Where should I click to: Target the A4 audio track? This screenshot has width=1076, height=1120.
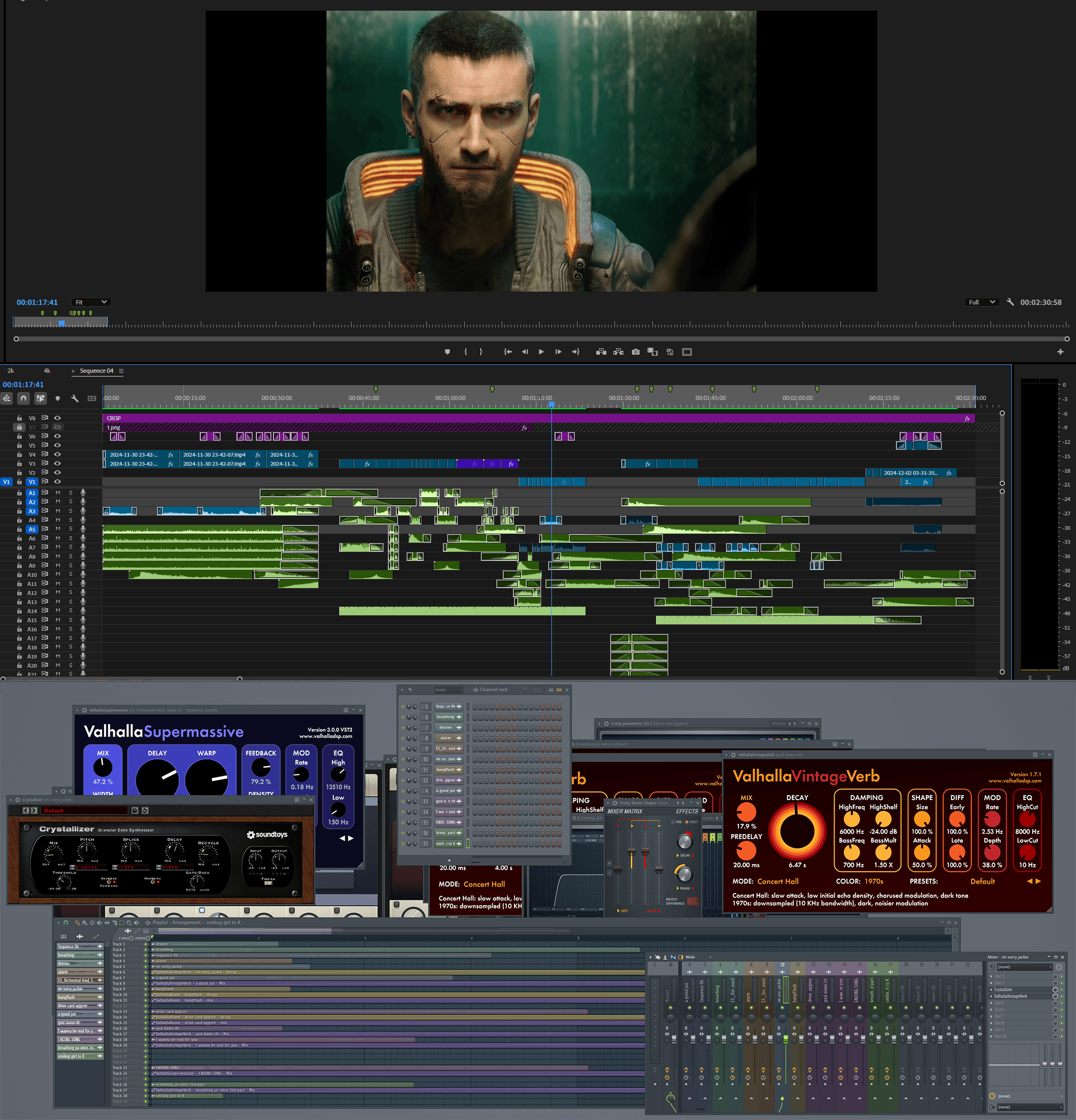tap(32, 520)
